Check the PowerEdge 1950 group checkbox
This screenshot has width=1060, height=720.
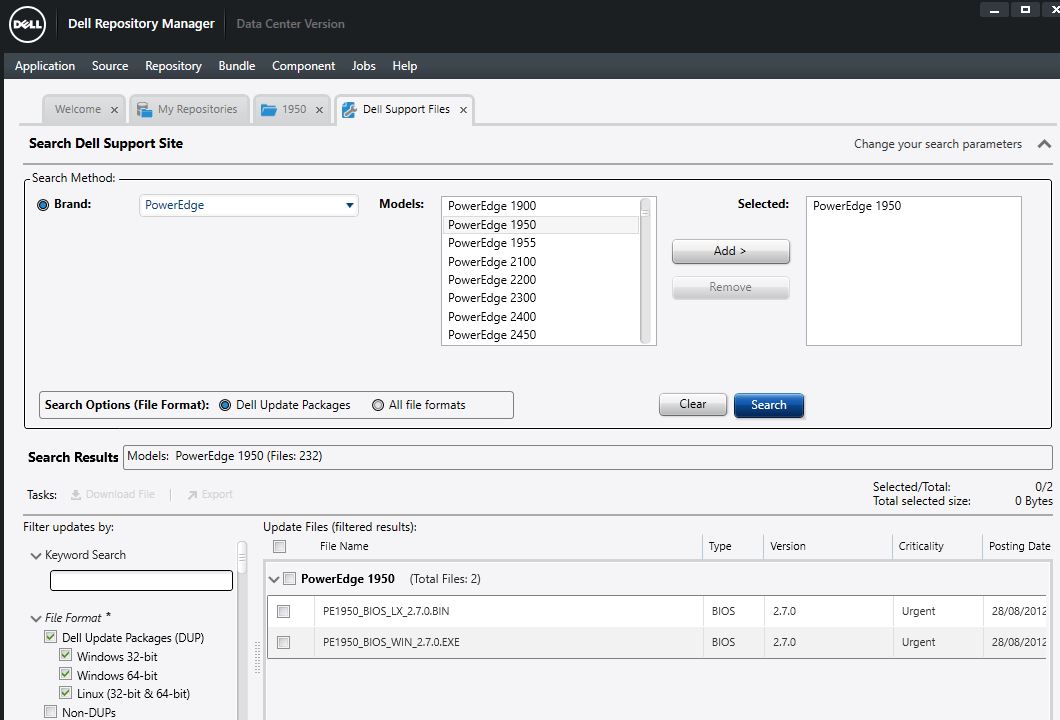tap(289, 579)
